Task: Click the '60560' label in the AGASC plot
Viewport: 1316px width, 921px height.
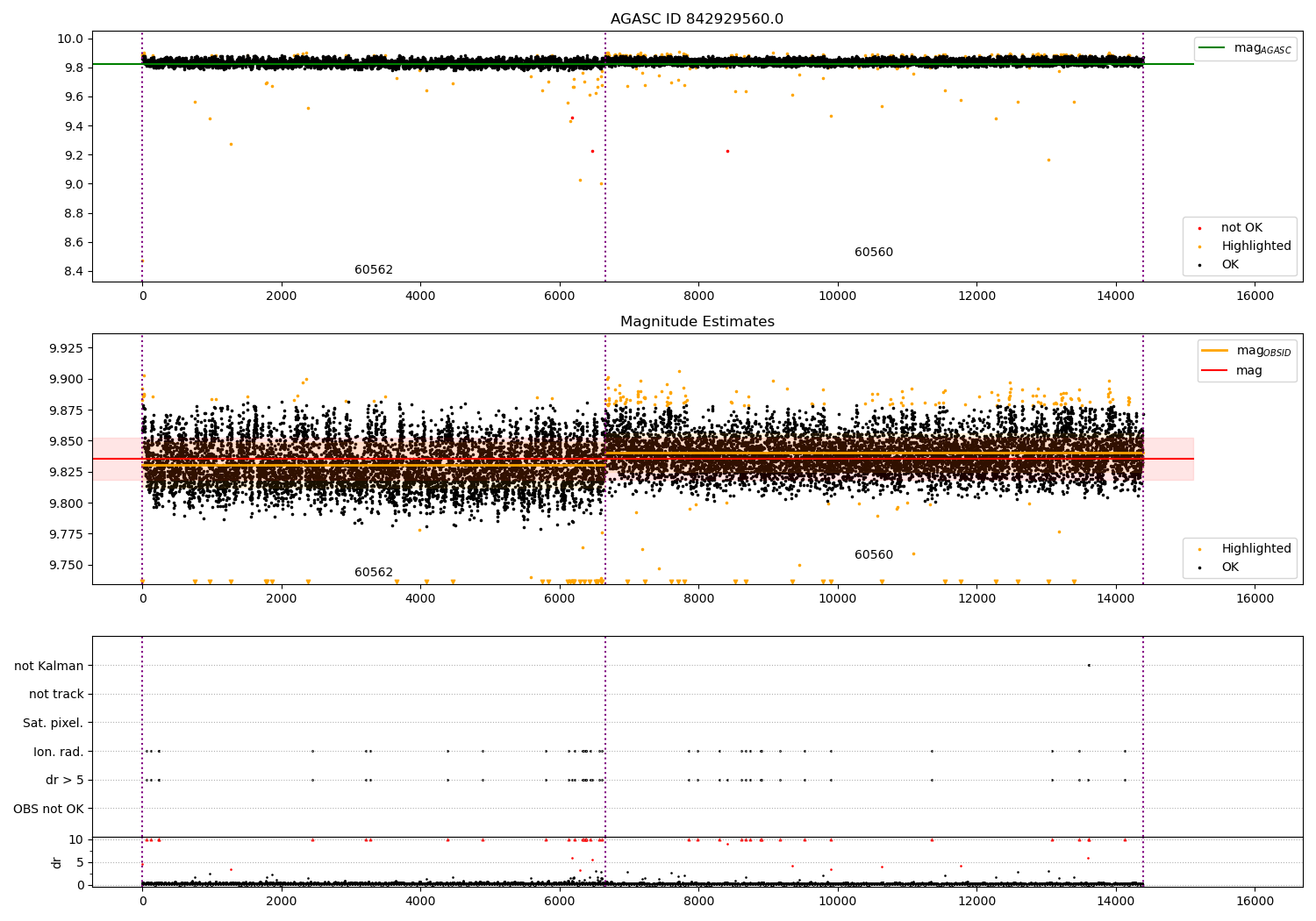Action: coord(874,253)
